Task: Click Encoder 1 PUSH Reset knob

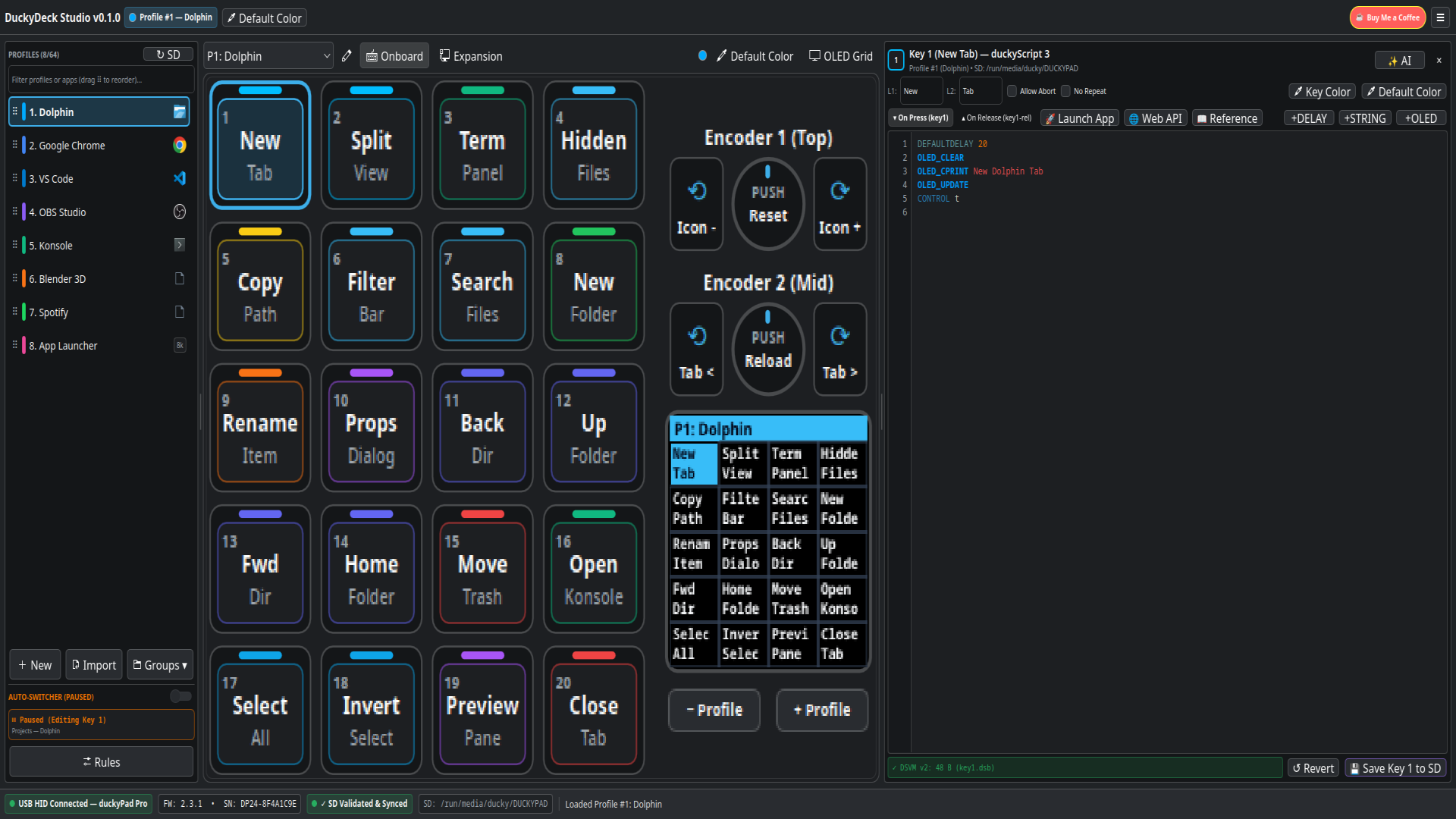Action: pyautogui.click(x=768, y=204)
